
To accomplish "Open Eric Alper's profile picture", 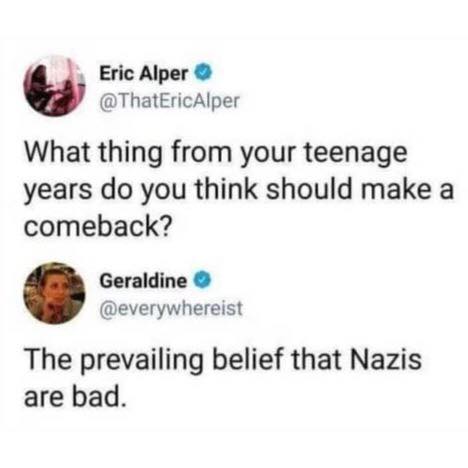I will [54, 85].
